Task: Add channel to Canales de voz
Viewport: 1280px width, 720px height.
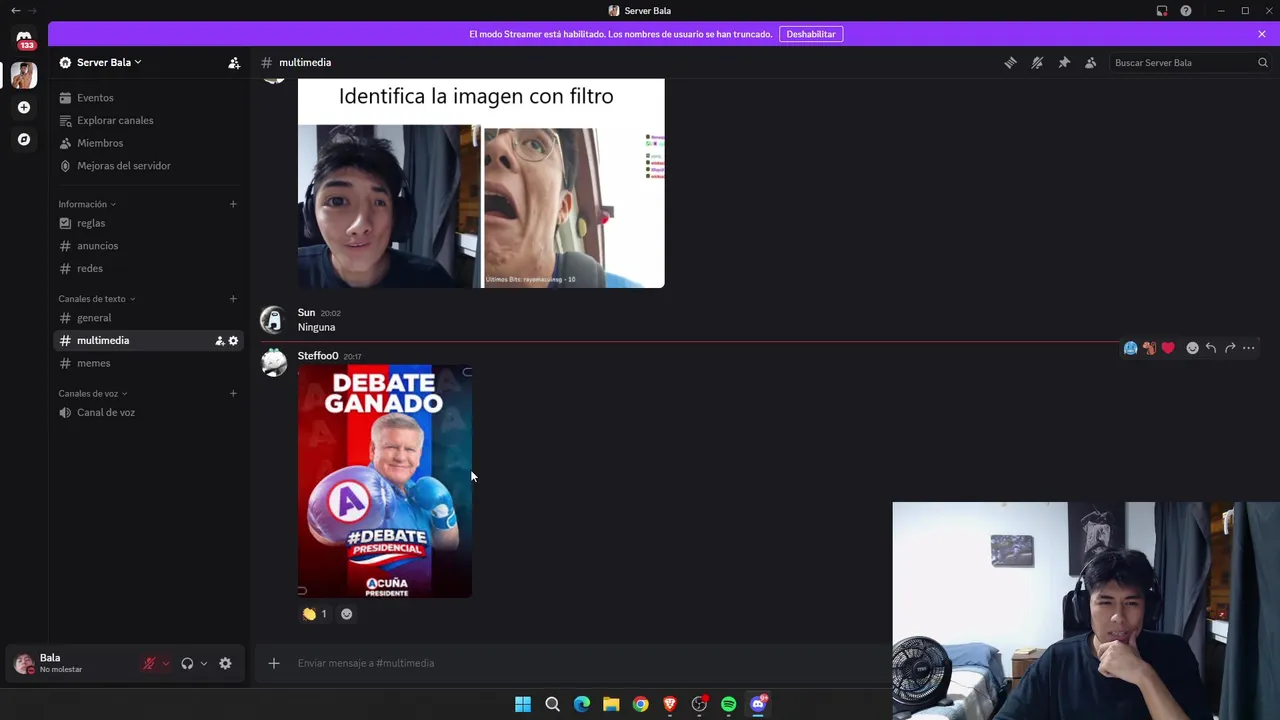Action: pos(233,393)
